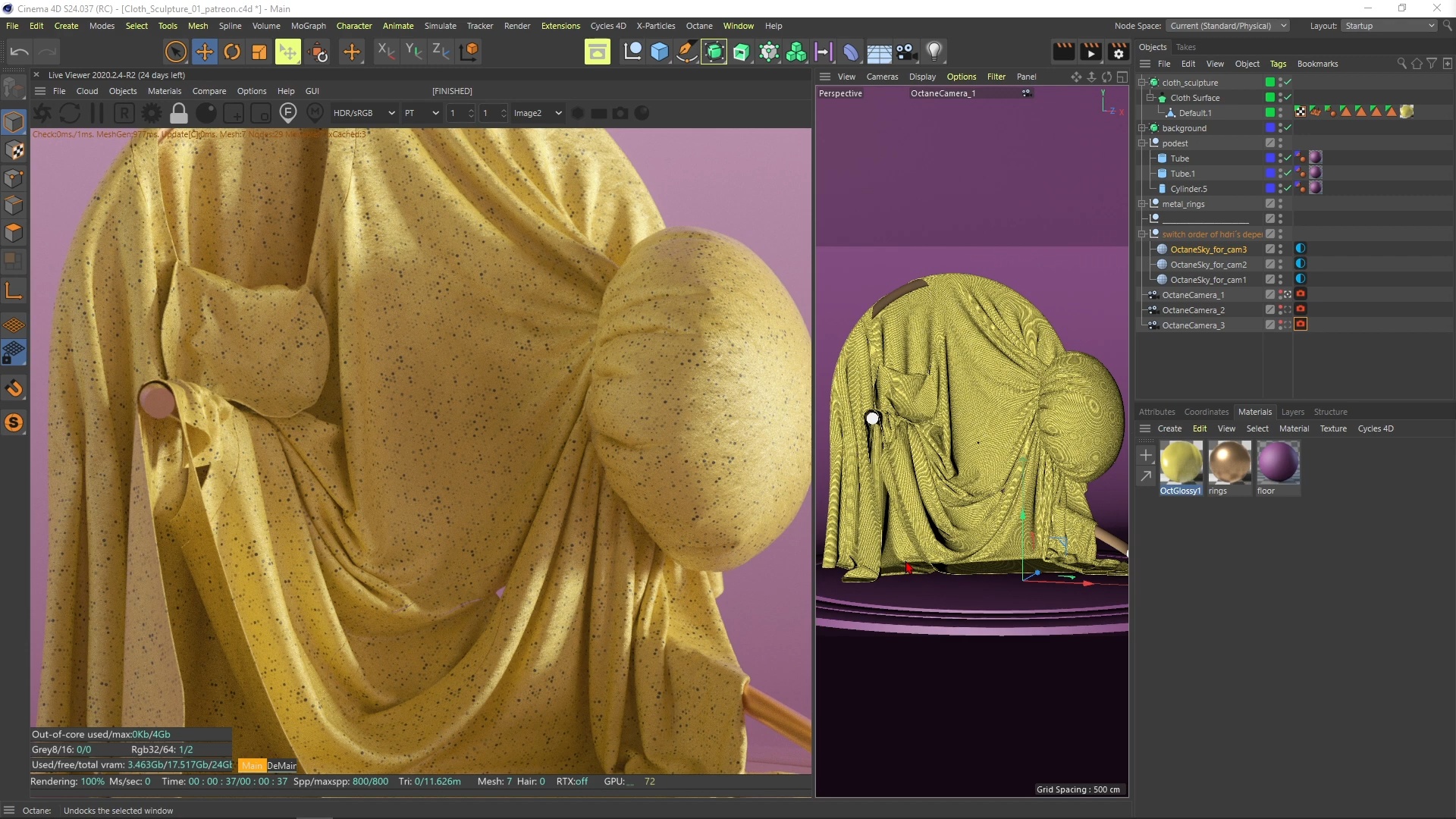
Task: Select the Rotate tool
Action: (x=232, y=52)
